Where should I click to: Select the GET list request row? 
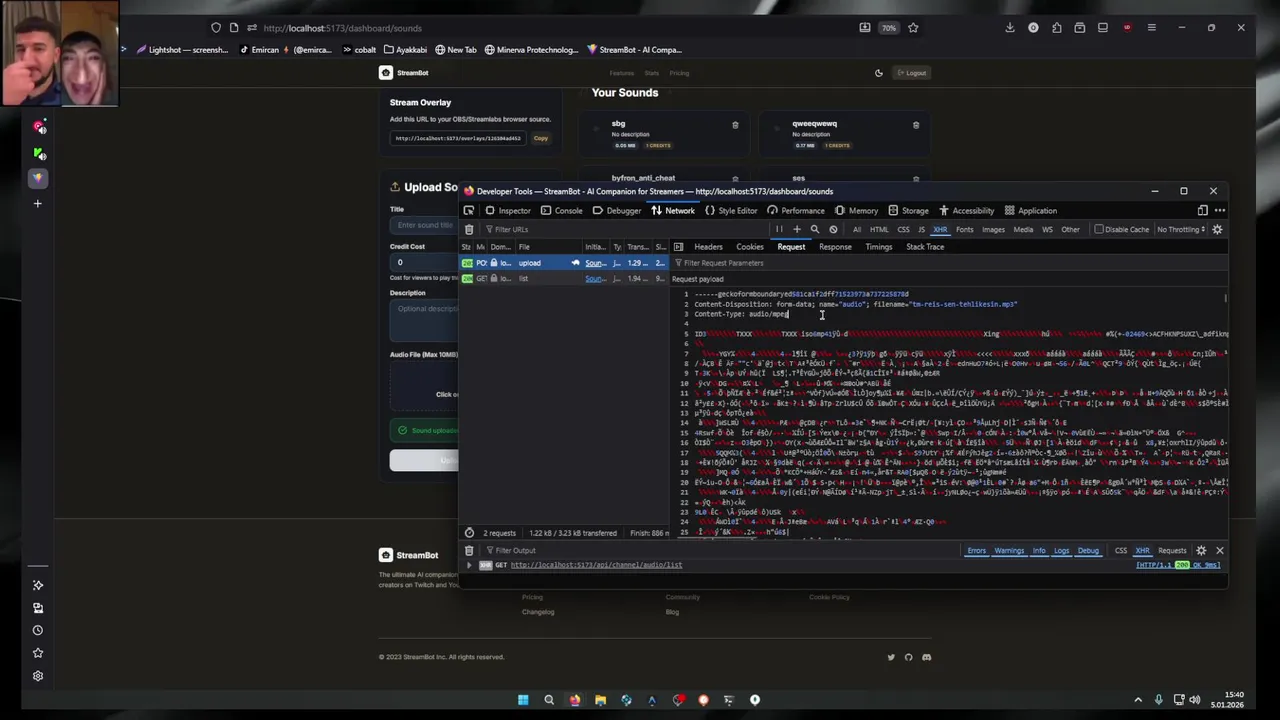click(564, 279)
